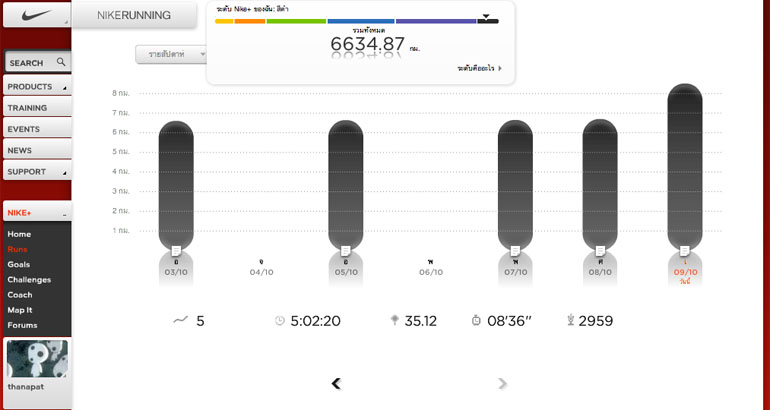
Task: Expand the PRODUCTS menu
Action: (36, 87)
